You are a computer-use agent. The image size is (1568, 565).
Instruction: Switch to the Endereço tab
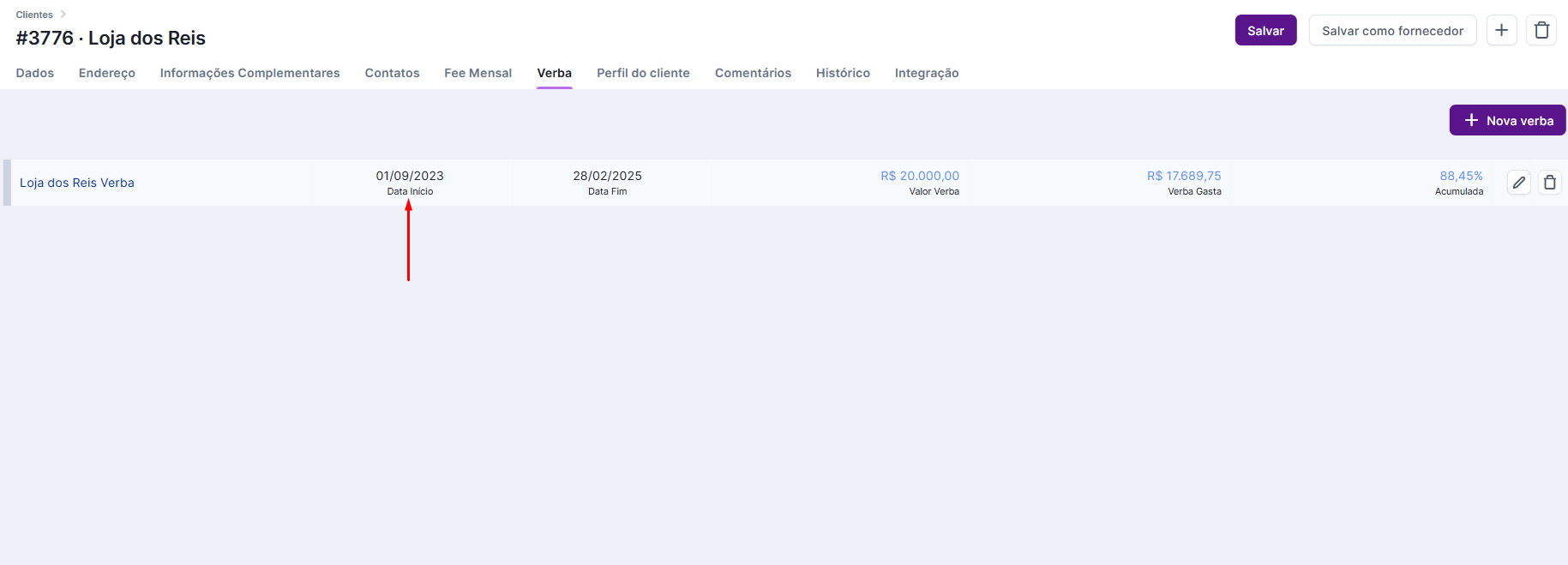[107, 73]
